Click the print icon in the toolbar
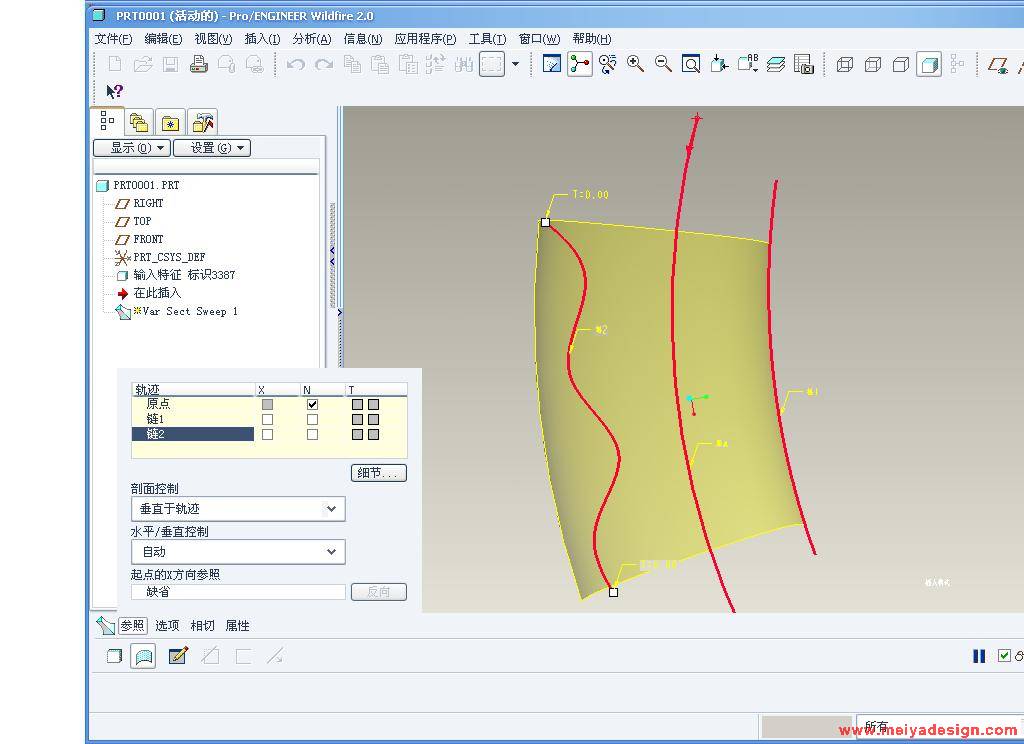 (198, 64)
